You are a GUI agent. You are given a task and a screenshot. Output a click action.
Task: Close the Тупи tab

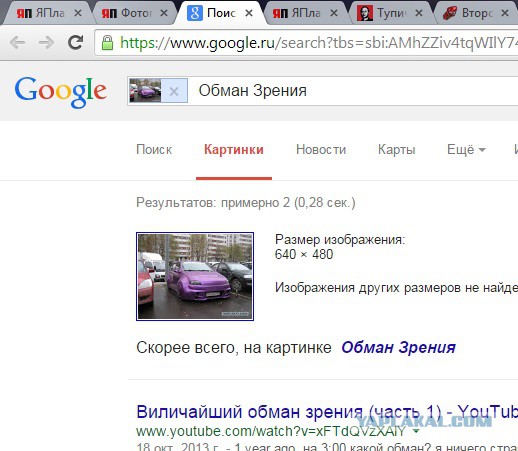pyautogui.click(x=419, y=13)
